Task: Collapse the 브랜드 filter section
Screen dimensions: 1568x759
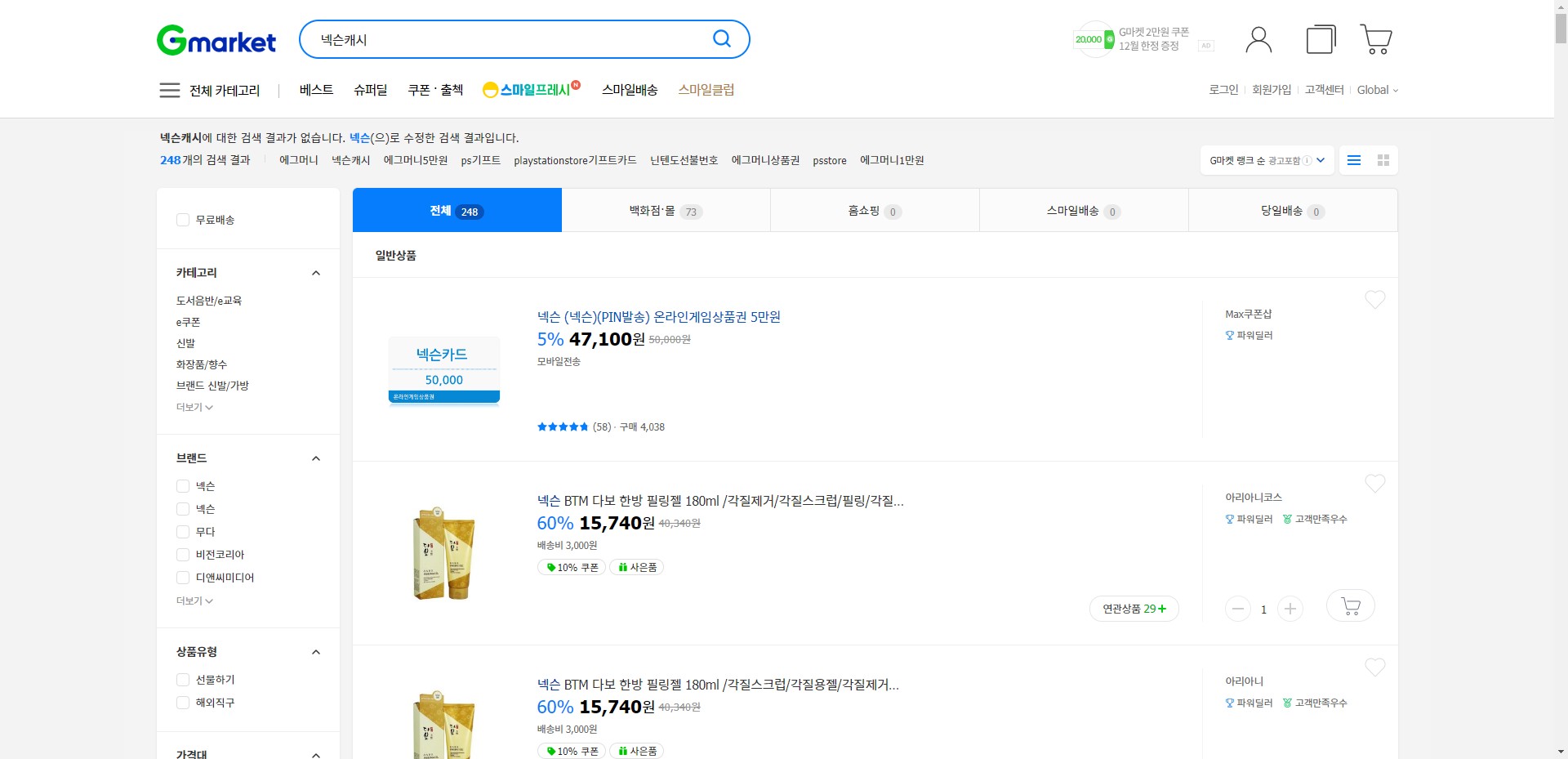Action: coord(316,458)
